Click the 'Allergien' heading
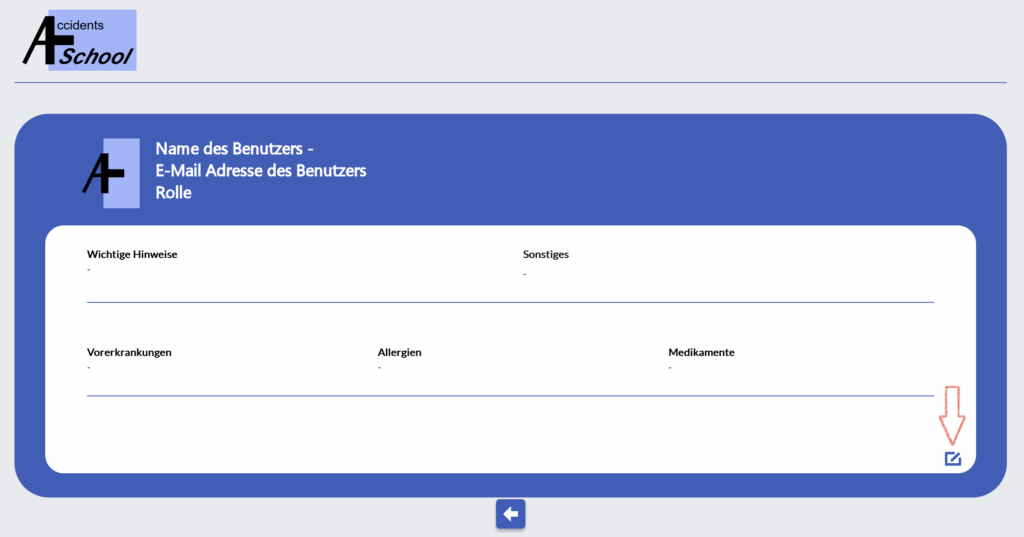 [x=399, y=353]
